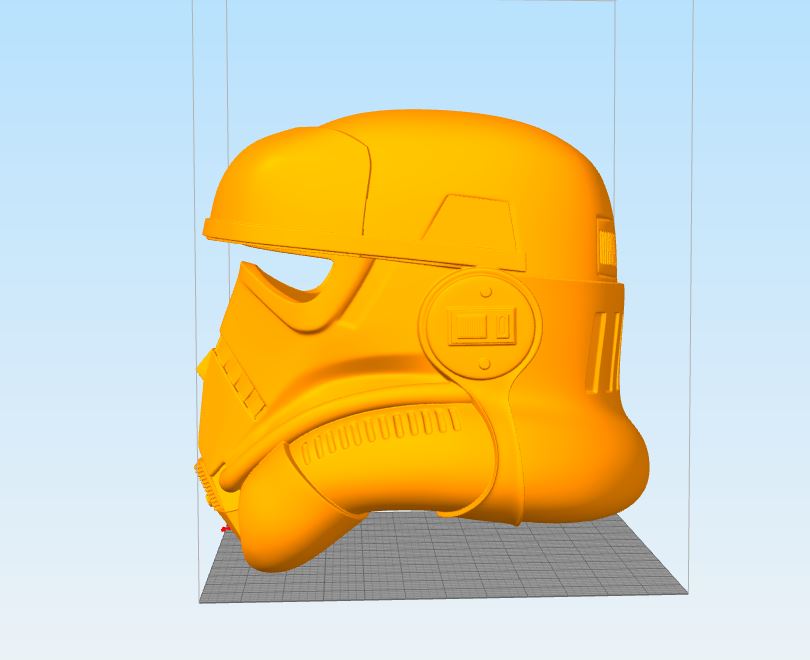Click the red origin marker by build plate
Image resolution: width=810 pixels, height=660 pixels.
click(x=225, y=529)
